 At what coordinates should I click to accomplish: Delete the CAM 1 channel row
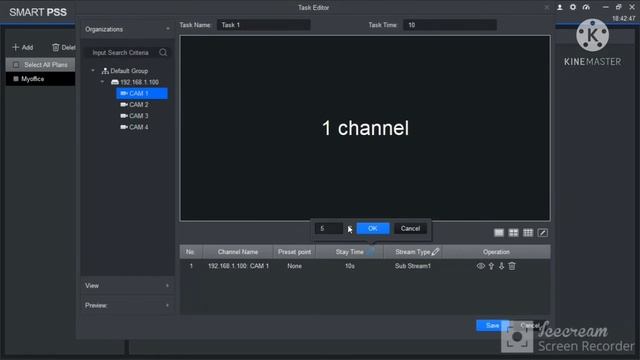click(512, 266)
